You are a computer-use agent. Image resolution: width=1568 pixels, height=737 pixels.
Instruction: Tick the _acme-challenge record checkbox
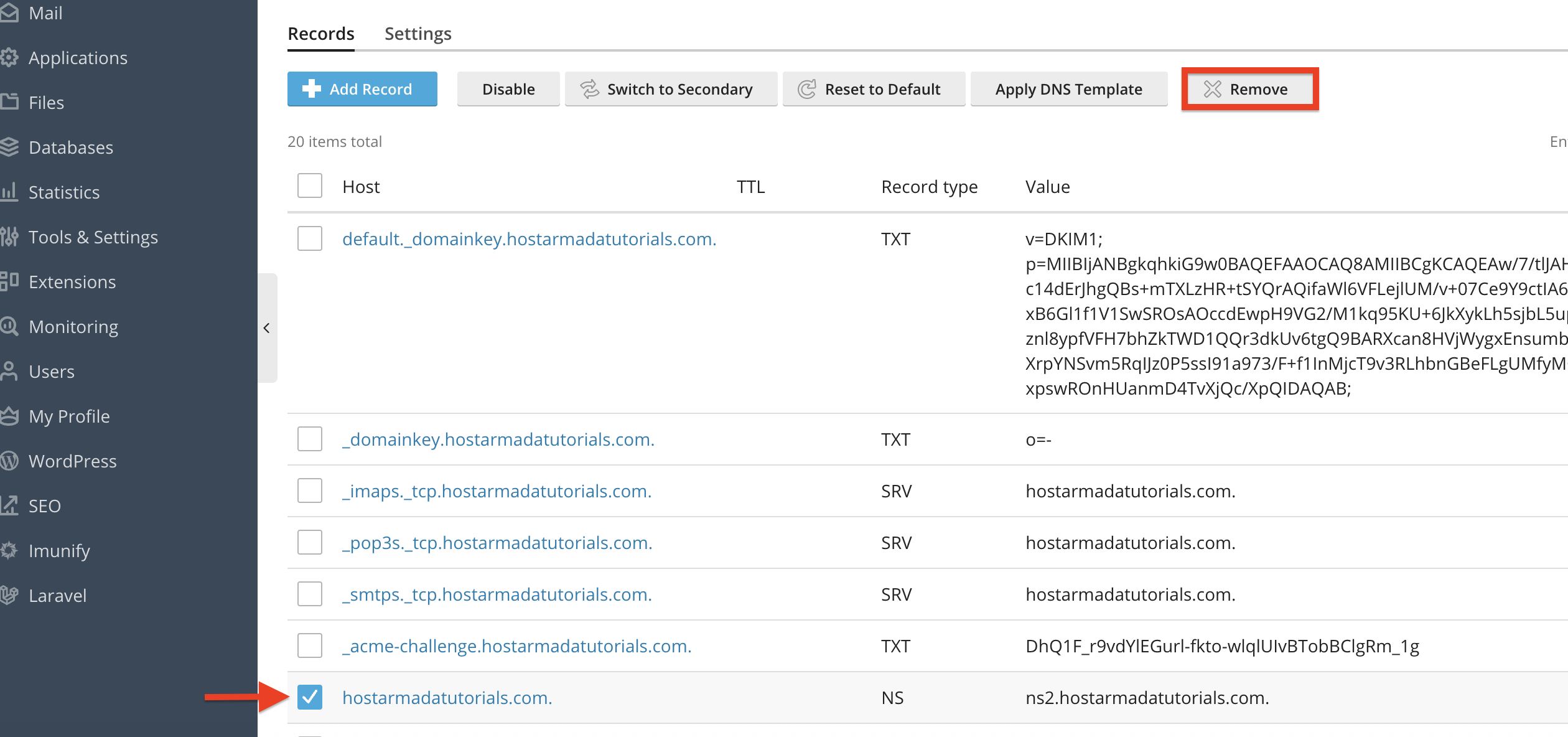[x=309, y=645]
